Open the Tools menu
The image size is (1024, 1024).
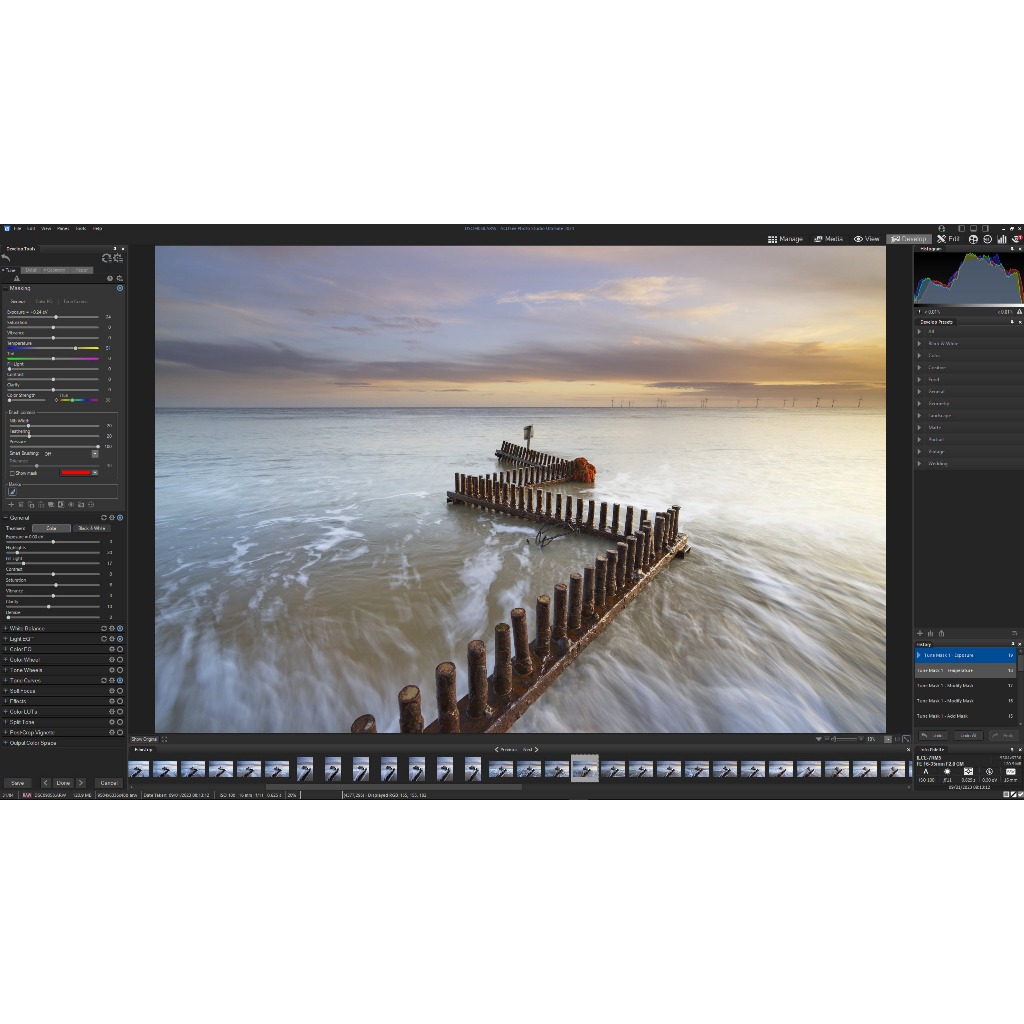click(x=81, y=228)
